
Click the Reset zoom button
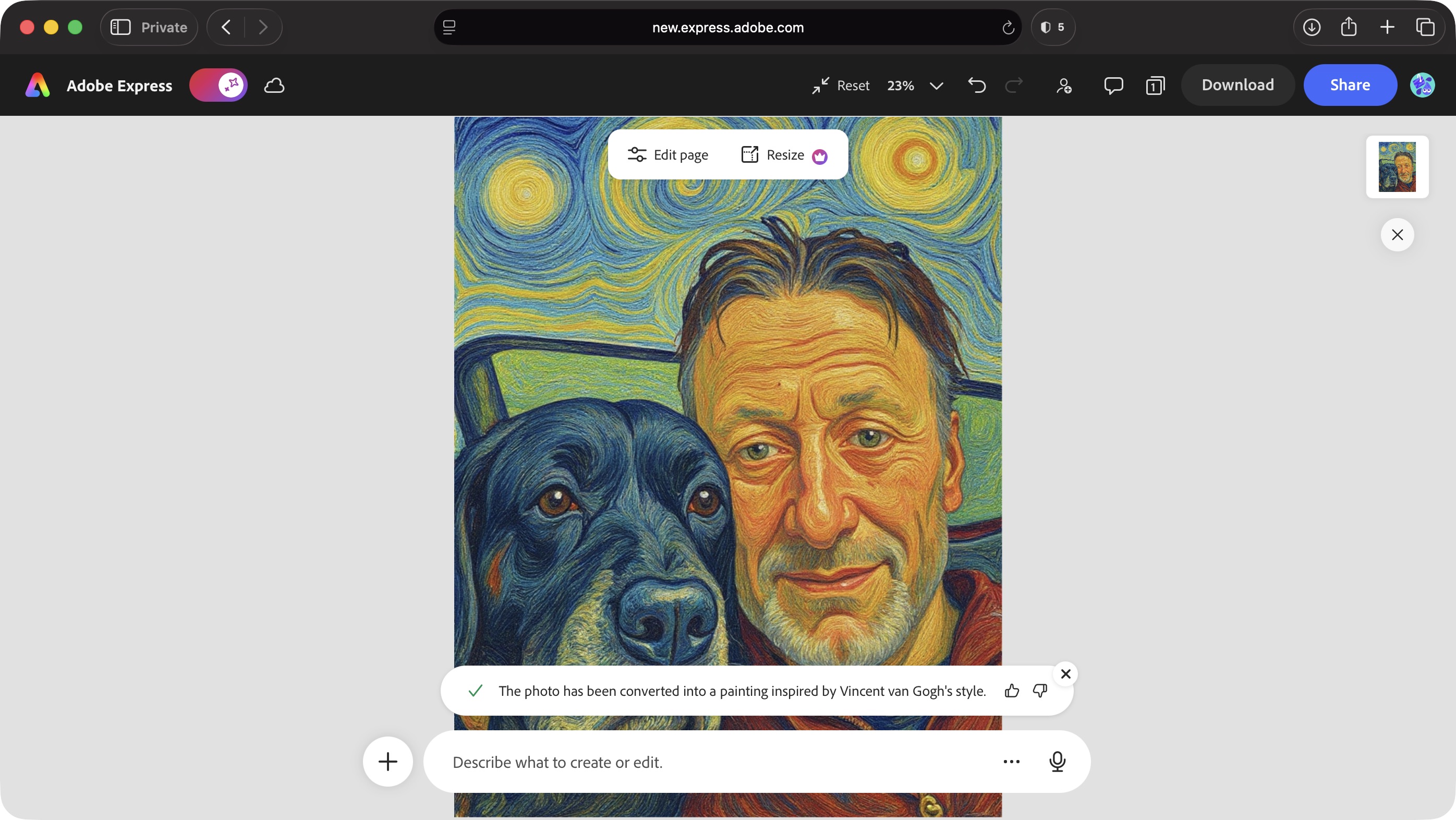(x=841, y=86)
